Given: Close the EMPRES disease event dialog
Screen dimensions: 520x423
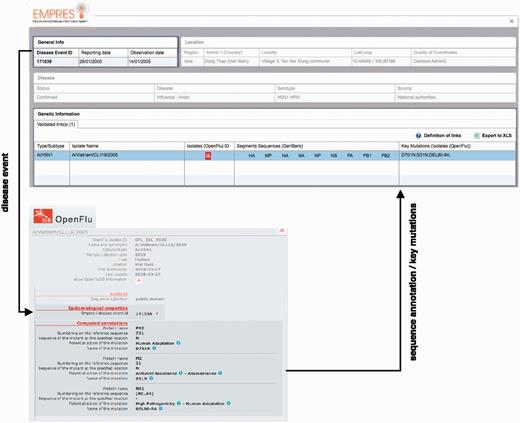Looking at the screenshot, I should 511,21.
